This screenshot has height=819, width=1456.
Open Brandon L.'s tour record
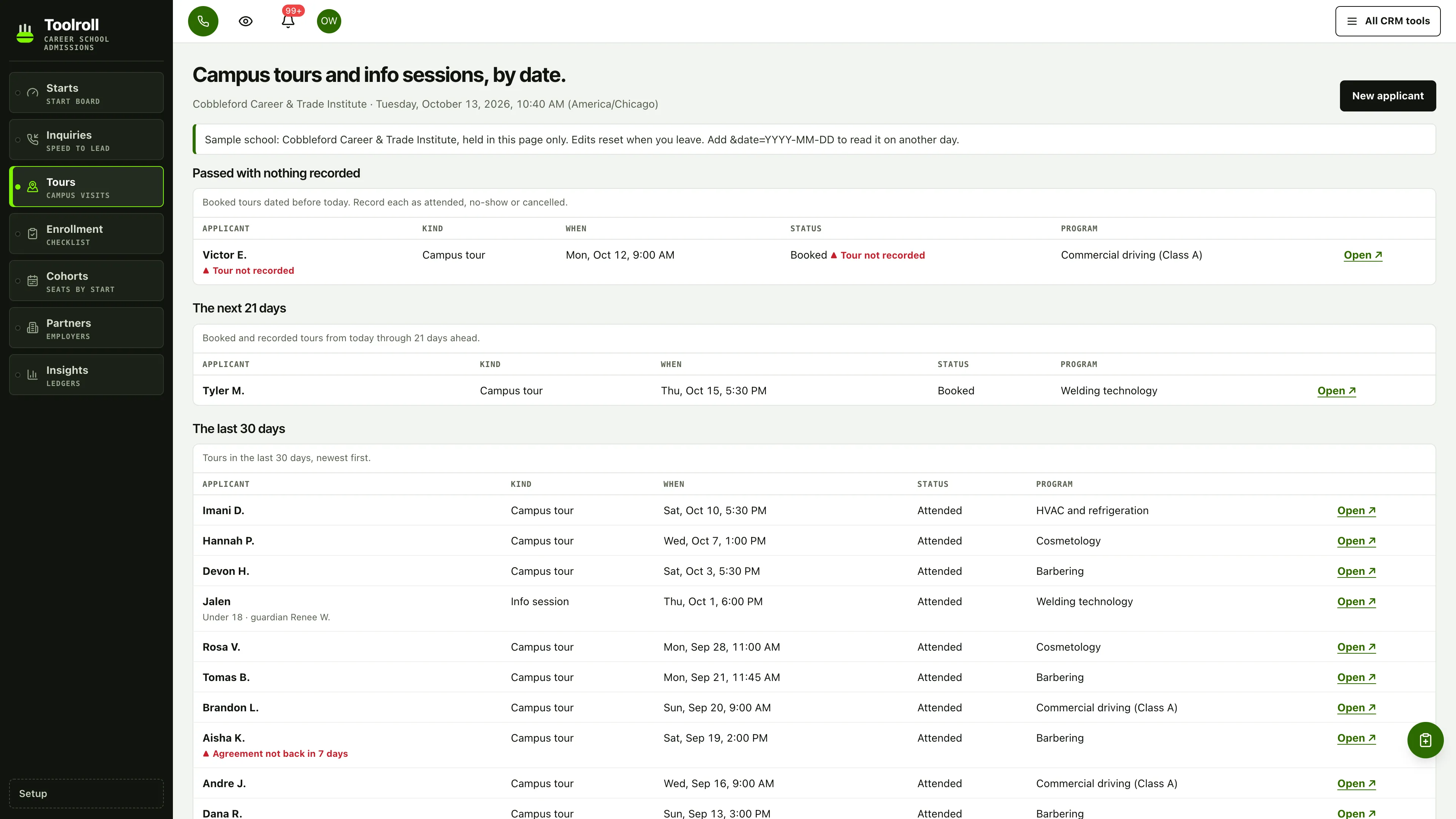[x=1357, y=708]
